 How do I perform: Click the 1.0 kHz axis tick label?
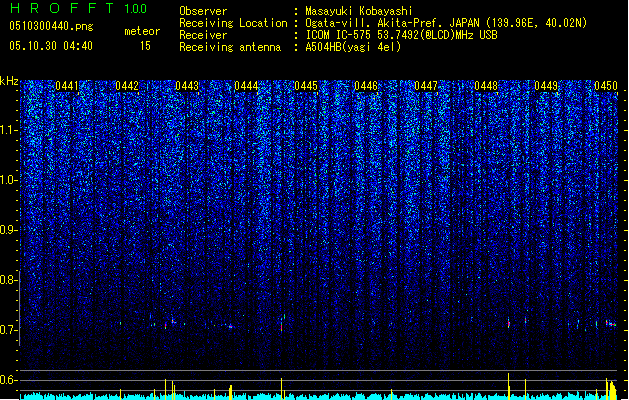pos(9,180)
